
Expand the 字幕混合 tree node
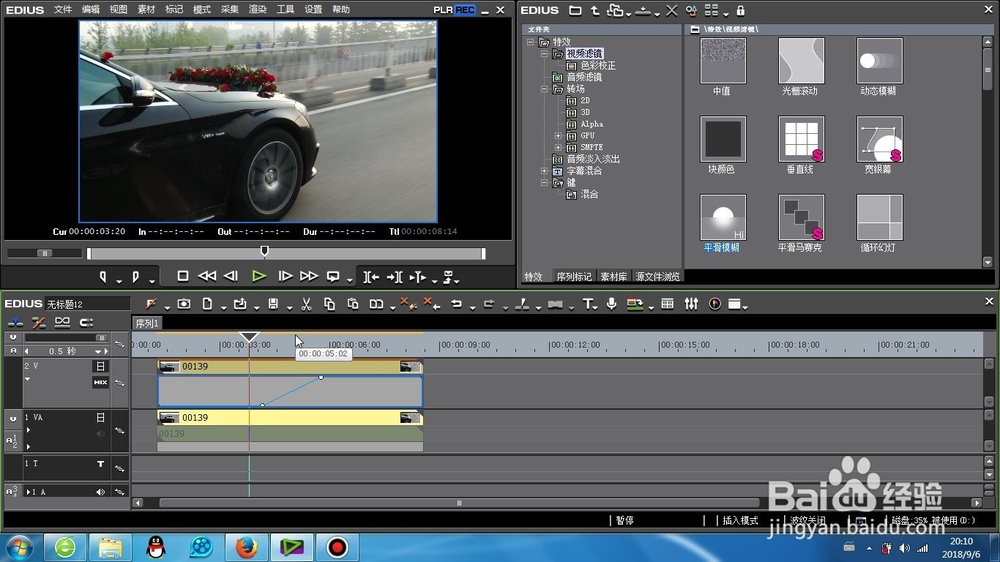click(545, 171)
